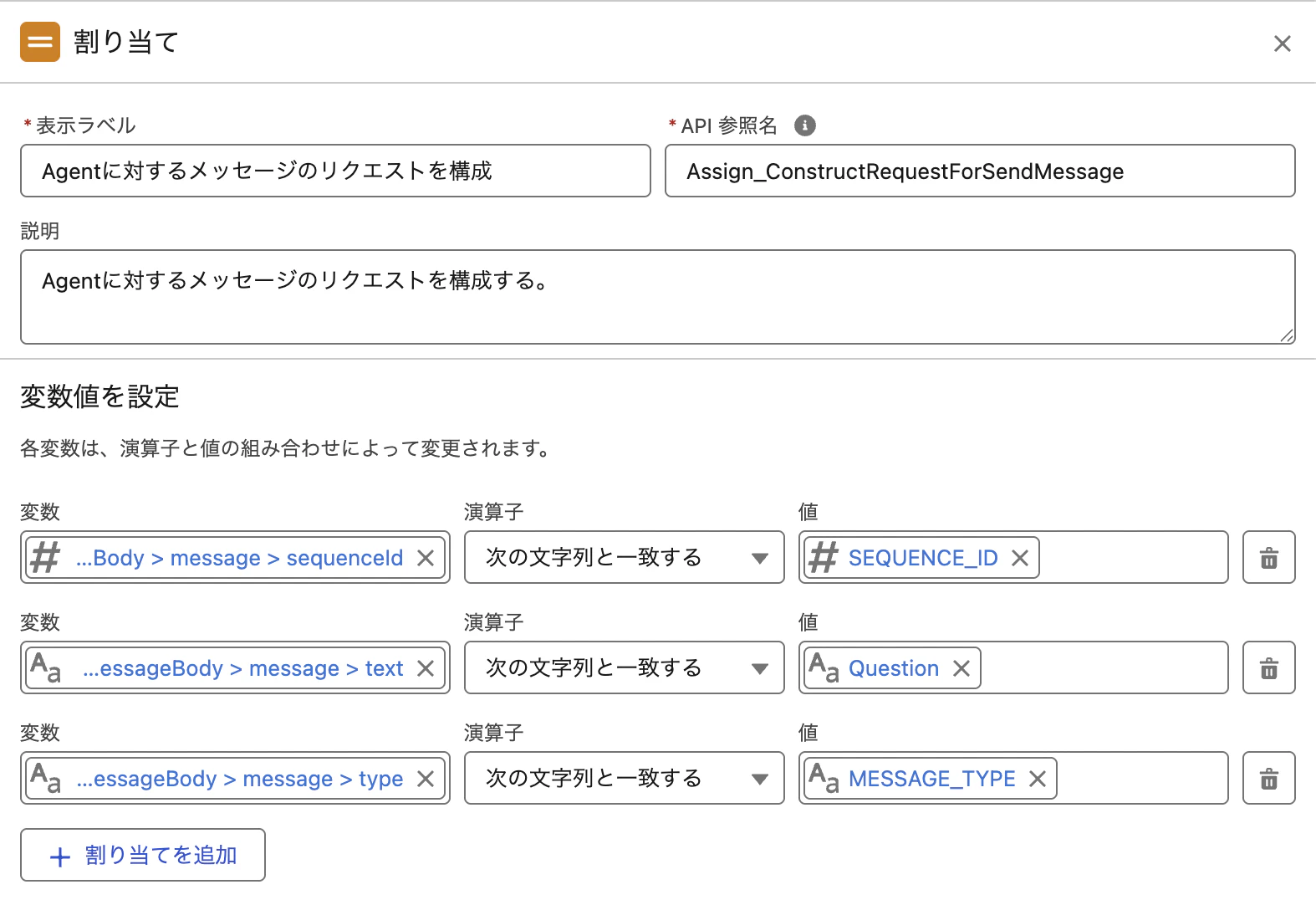
Task: Click the number icon in sequenceId variable
Action: coord(45,557)
